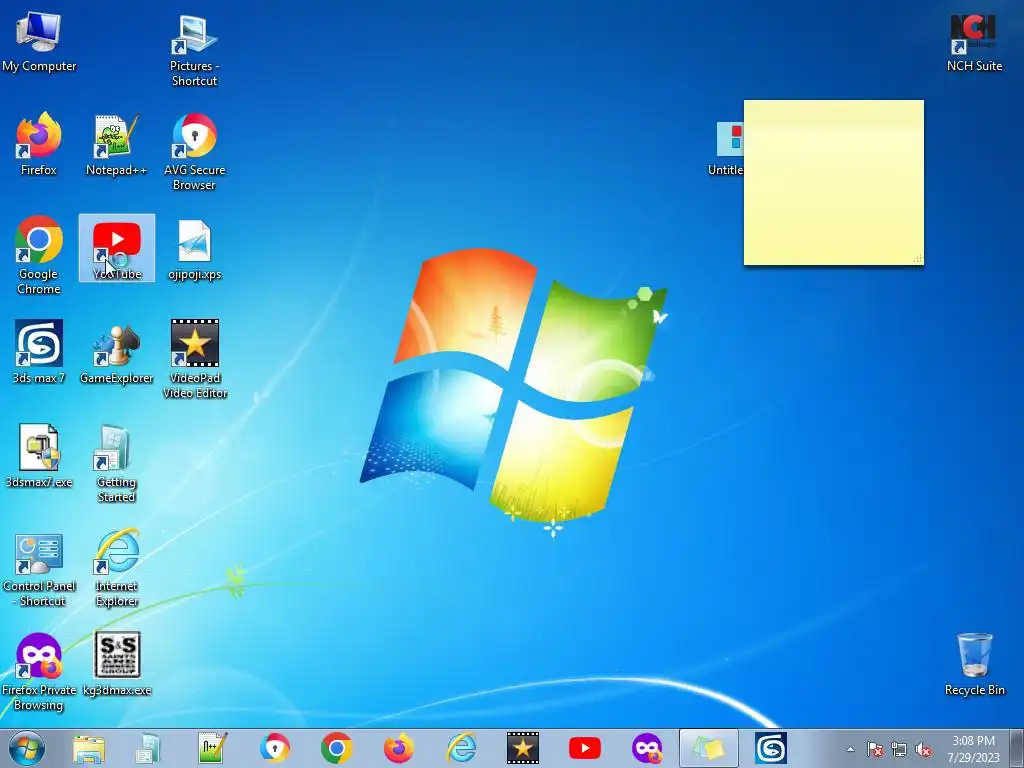This screenshot has height=768, width=1024.
Task: Open Notepad++ from the taskbar
Action: [213, 748]
